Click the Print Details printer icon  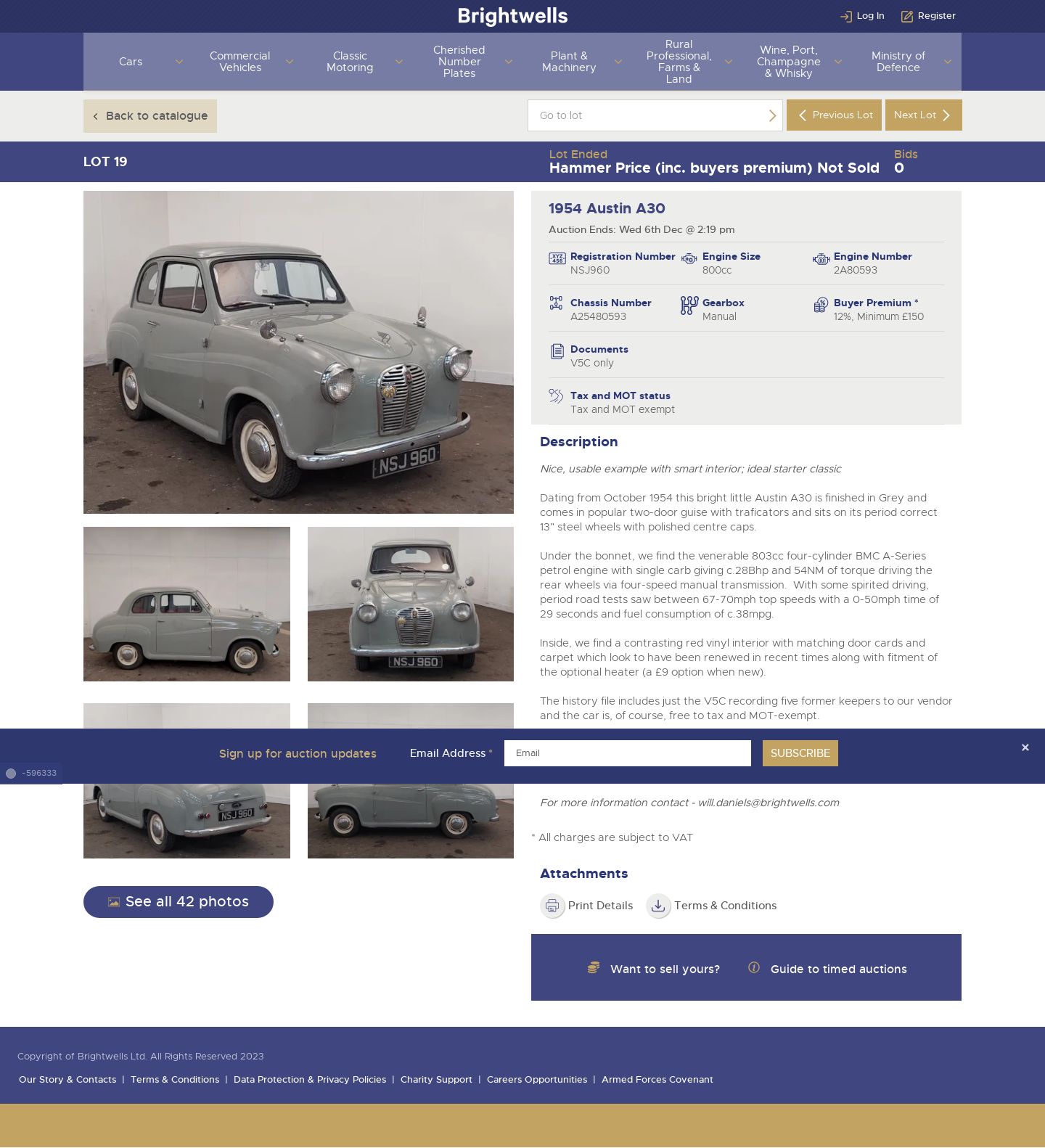(552, 906)
